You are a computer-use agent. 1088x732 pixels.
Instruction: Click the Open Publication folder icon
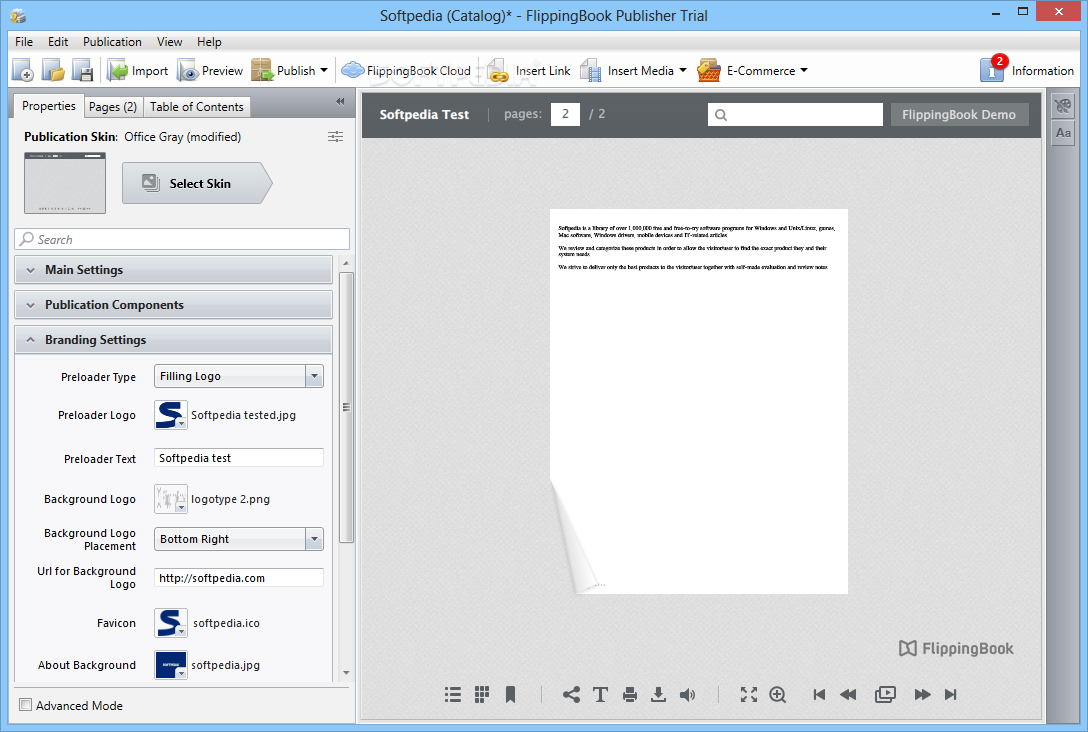(x=53, y=70)
